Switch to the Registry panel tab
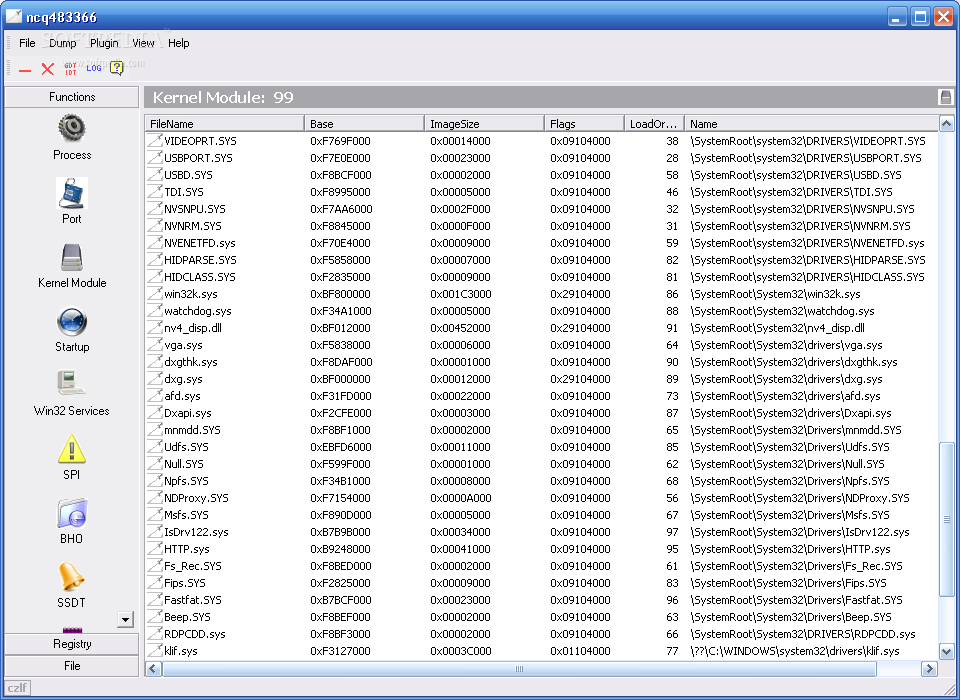 pos(72,644)
